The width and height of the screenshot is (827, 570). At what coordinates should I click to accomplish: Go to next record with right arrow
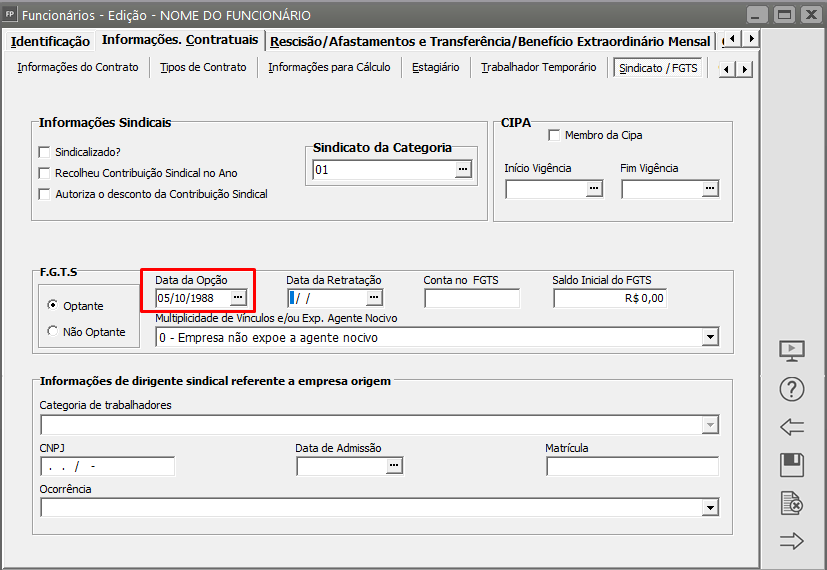pos(792,541)
